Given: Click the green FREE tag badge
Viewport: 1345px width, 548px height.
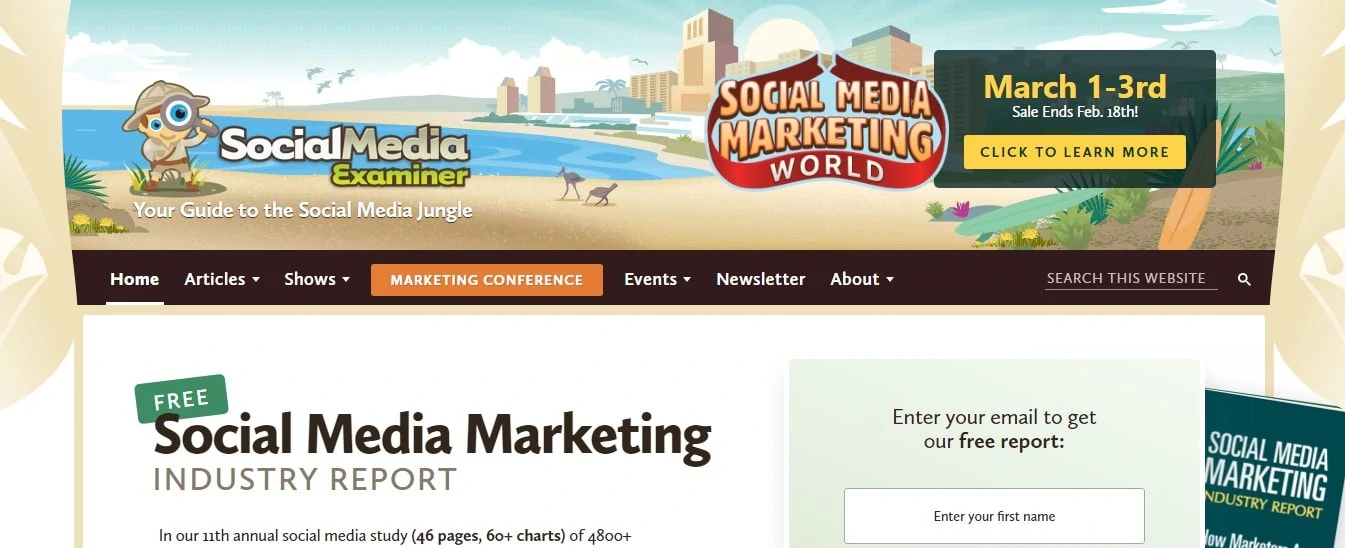Looking at the screenshot, I should [x=182, y=399].
